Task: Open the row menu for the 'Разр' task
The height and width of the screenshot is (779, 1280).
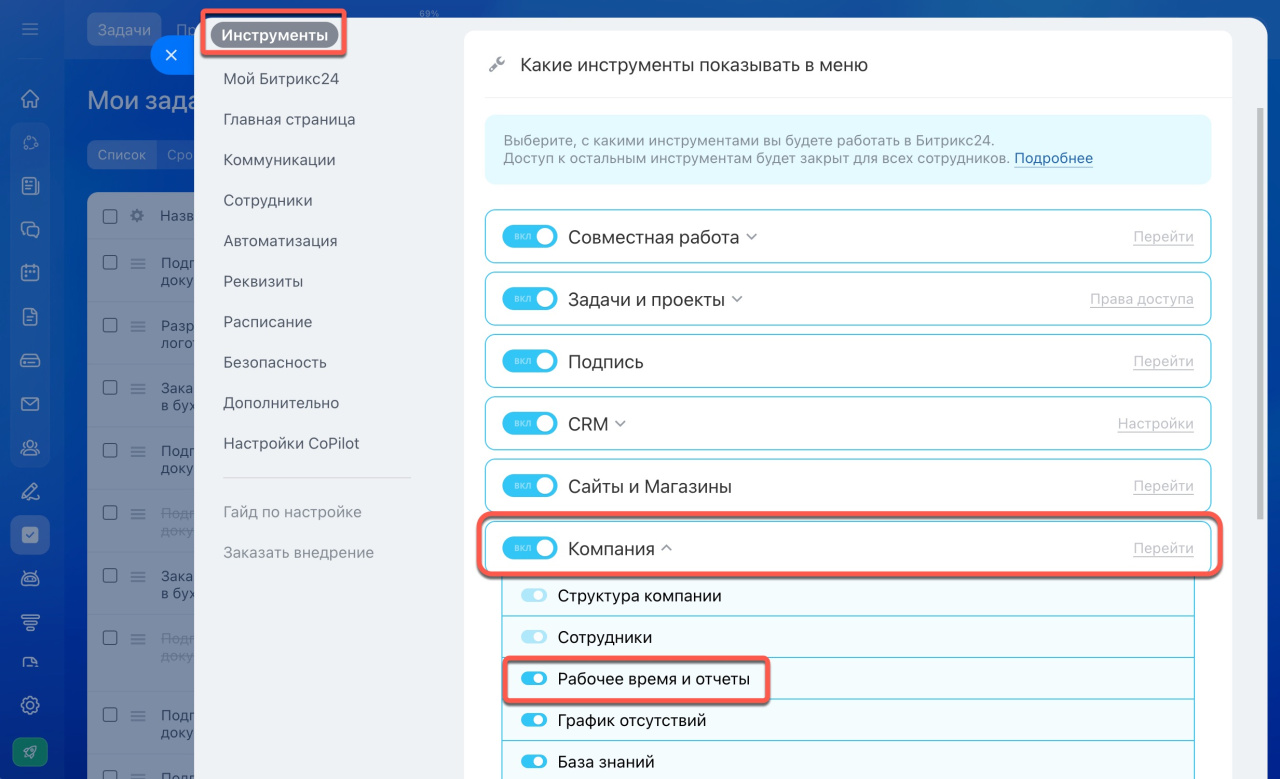Action: 138,326
